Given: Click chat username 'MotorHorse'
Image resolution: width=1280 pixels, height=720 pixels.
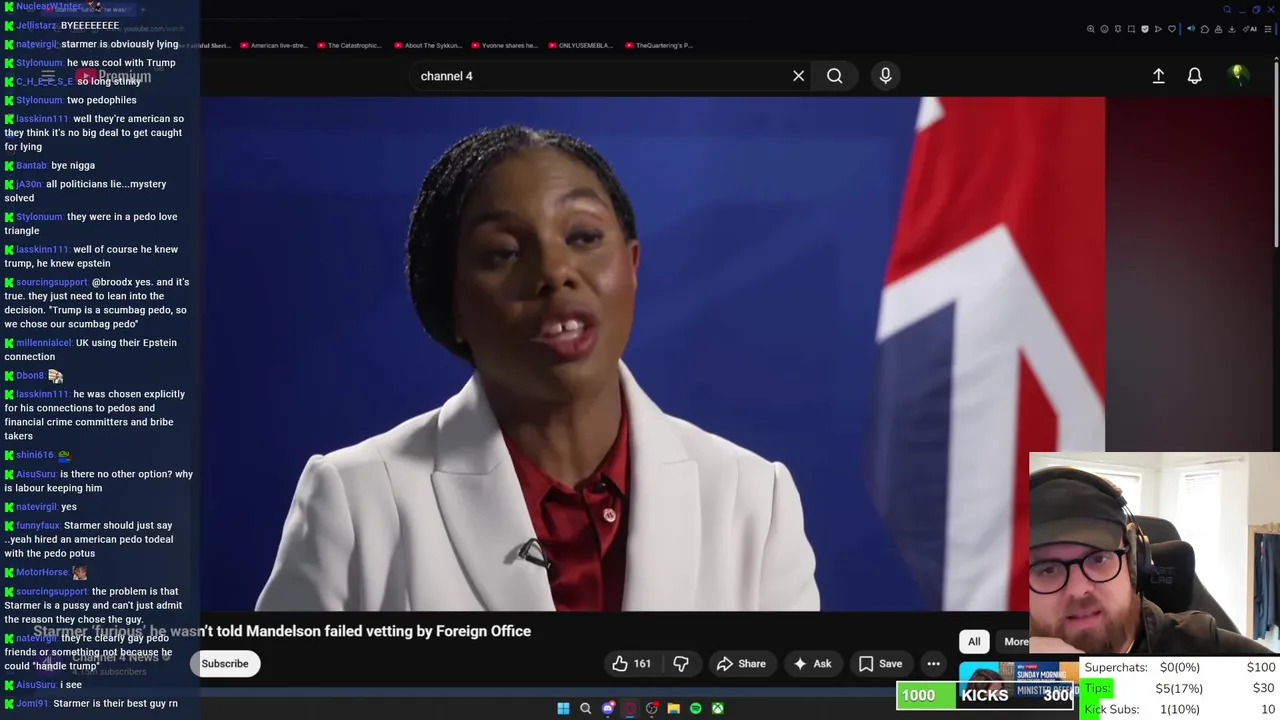Looking at the screenshot, I should (42, 572).
